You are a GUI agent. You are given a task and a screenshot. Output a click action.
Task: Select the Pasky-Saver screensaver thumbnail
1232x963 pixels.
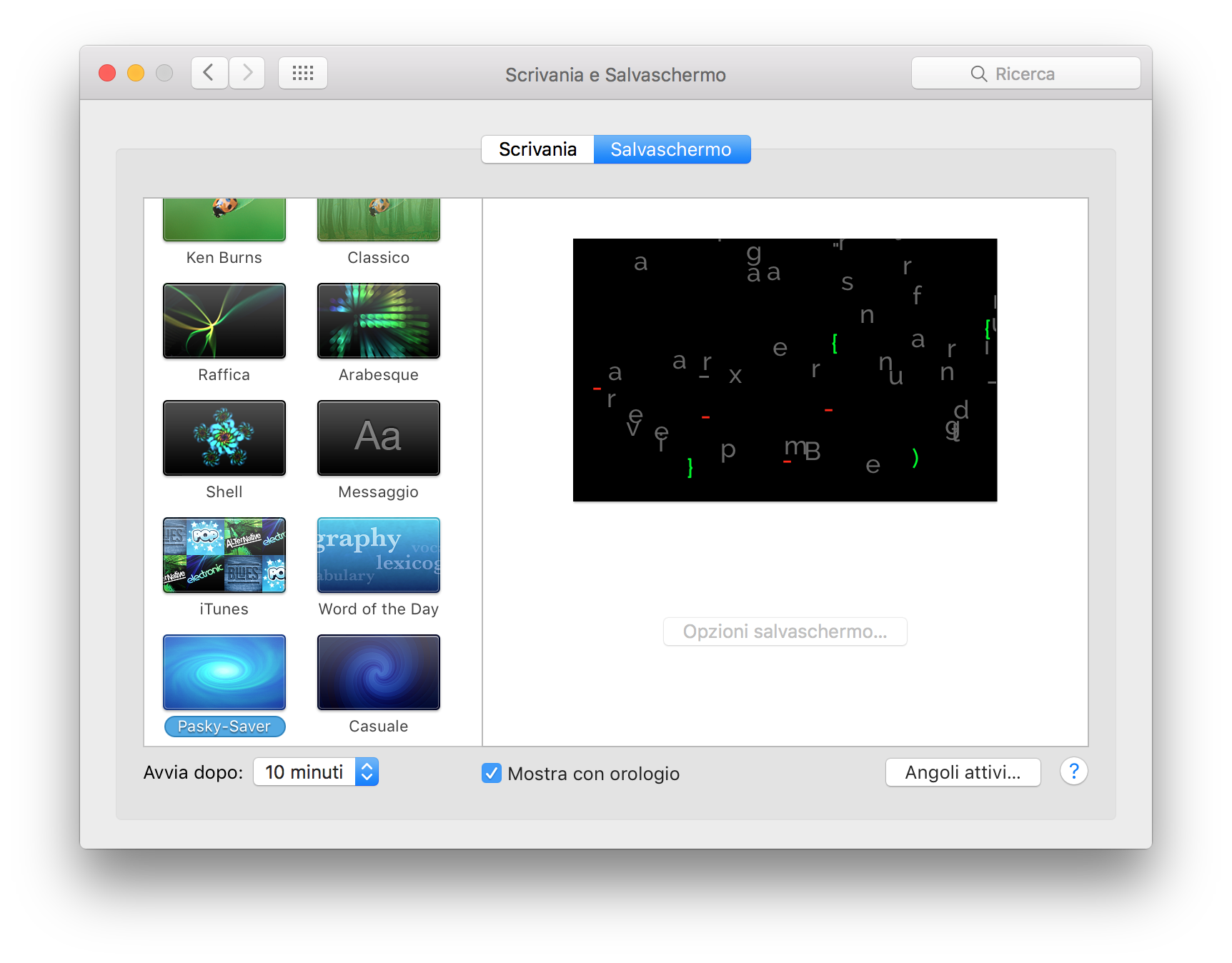[224, 672]
